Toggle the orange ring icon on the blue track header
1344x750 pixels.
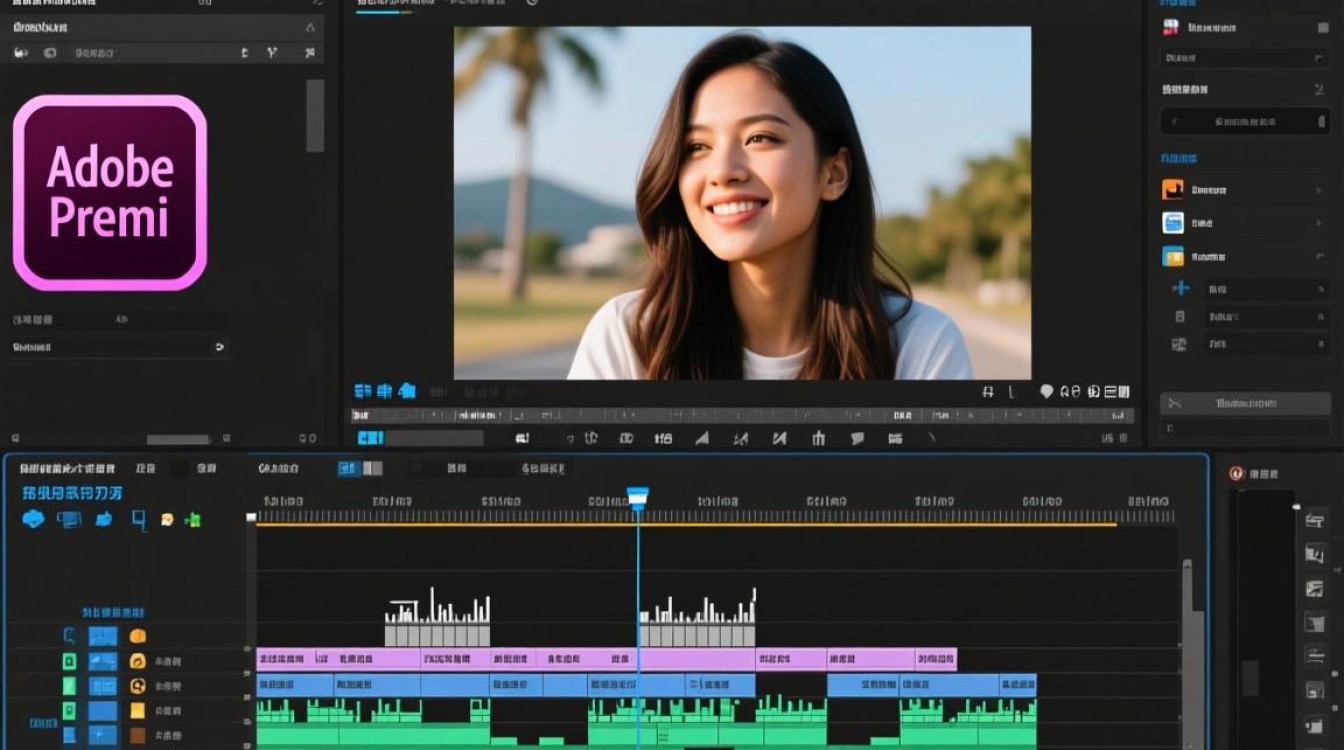pos(138,686)
